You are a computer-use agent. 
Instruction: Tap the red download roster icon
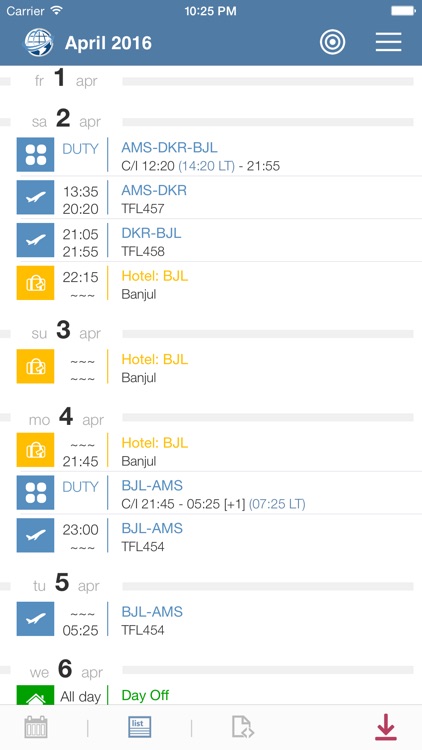coord(386,727)
